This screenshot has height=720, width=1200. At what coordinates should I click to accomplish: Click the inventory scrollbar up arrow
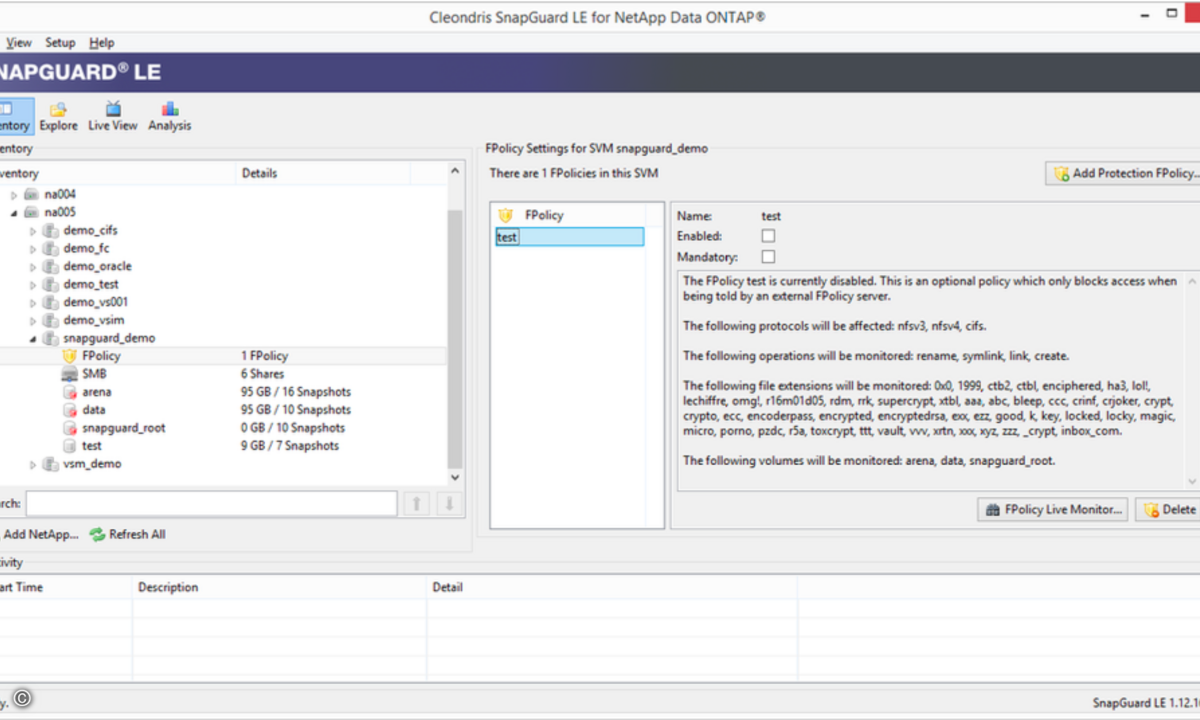pos(455,172)
